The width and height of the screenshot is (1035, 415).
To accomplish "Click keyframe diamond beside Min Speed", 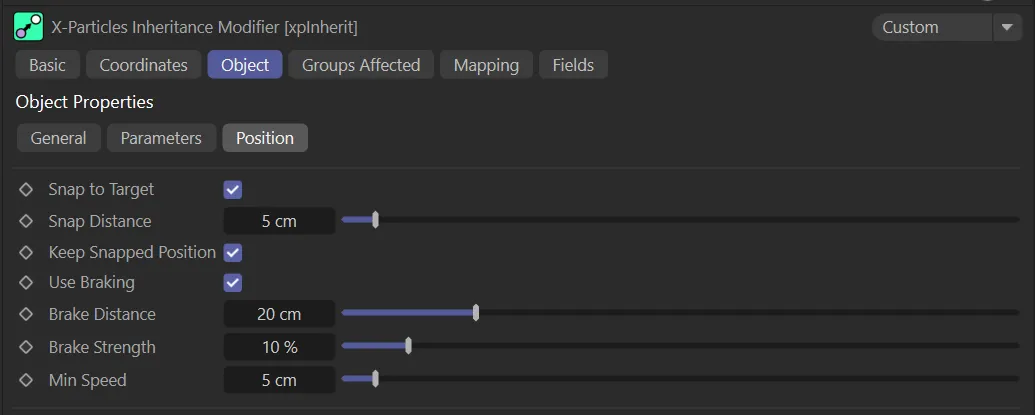I will point(26,380).
